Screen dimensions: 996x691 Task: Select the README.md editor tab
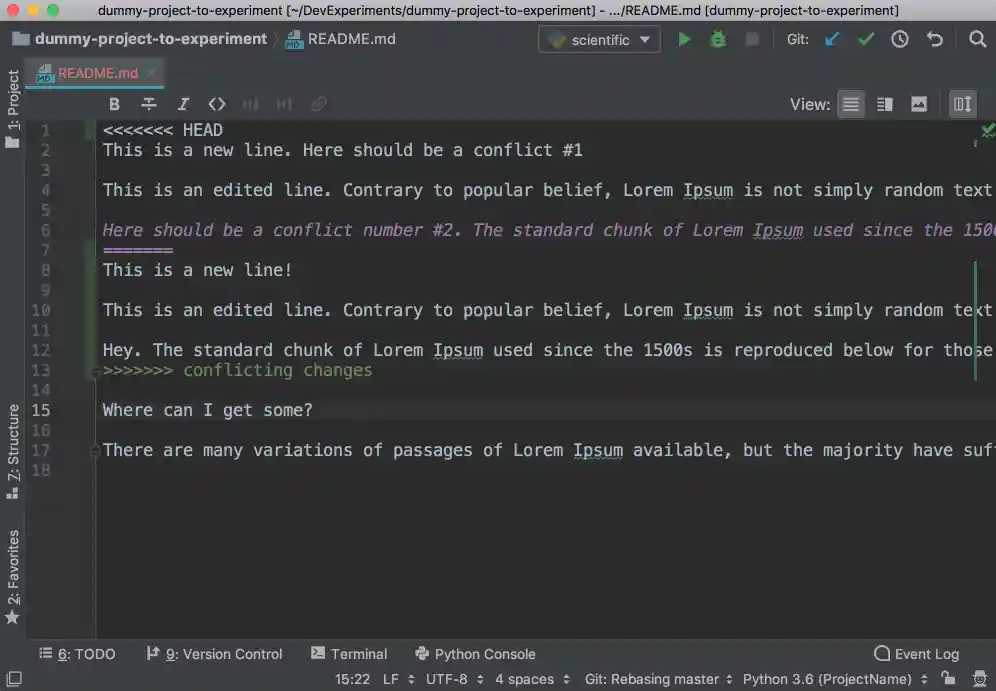point(93,73)
